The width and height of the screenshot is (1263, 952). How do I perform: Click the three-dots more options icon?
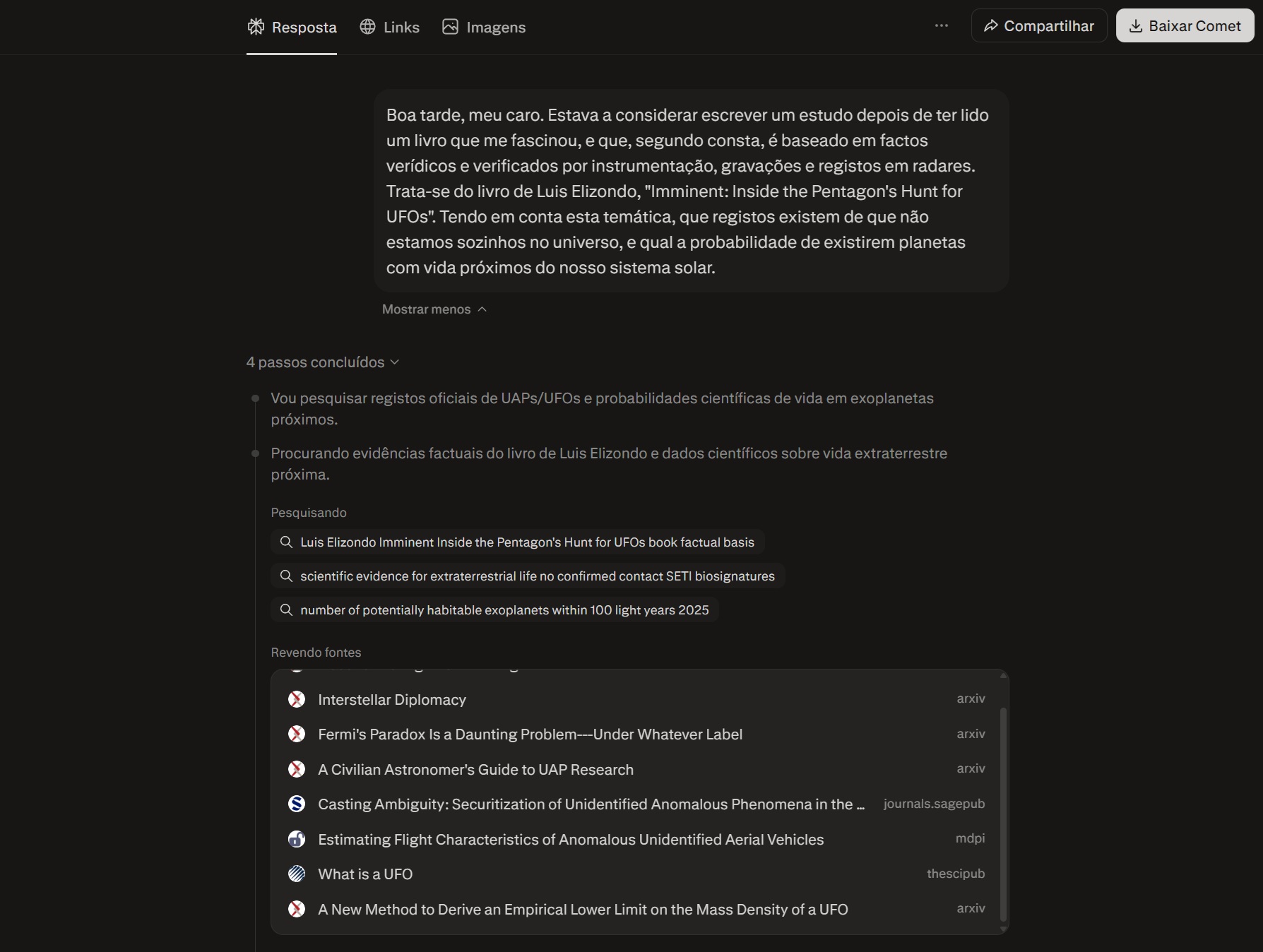(942, 26)
